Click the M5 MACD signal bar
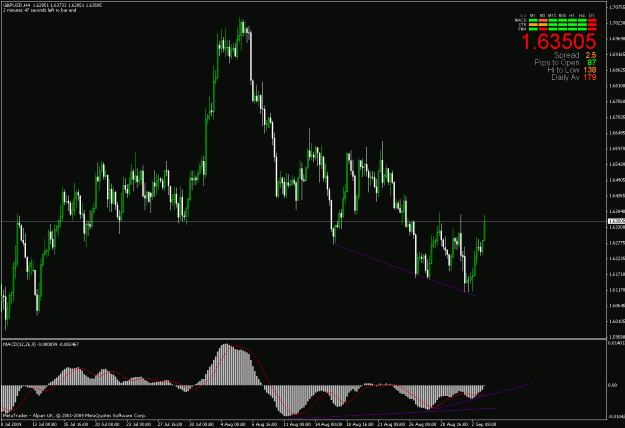The height and width of the screenshot is (428, 625). [543, 20]
